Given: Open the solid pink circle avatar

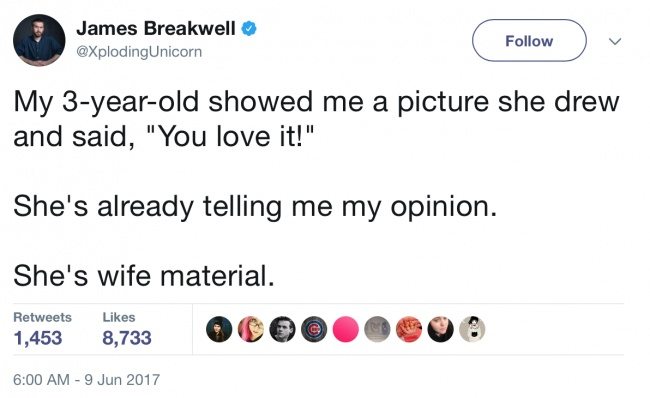Looking at the screenshot, I should click(x=345, y=329).
